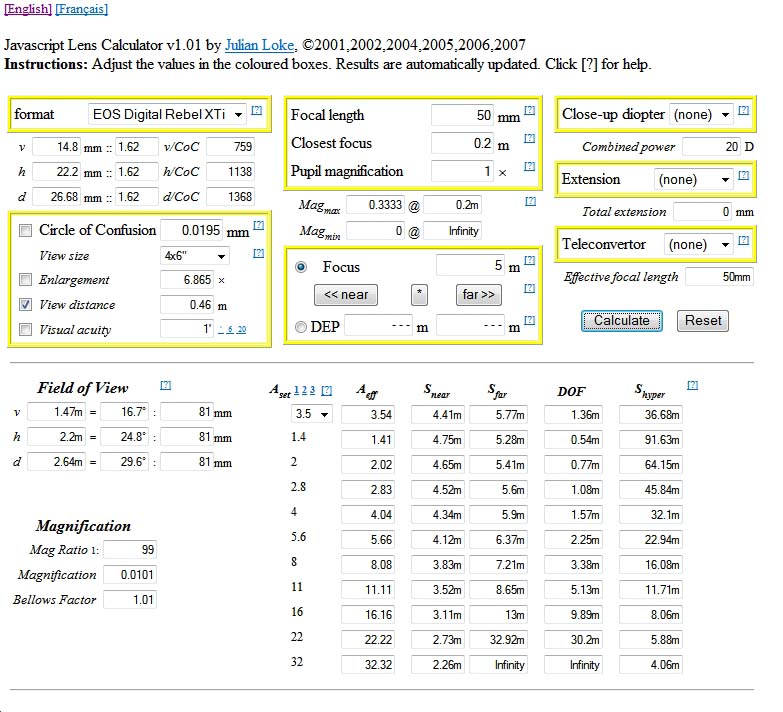Open the camera format dropdown
Image resolution: width=783 pixels, height=712 pixels.
click(167, 115)
